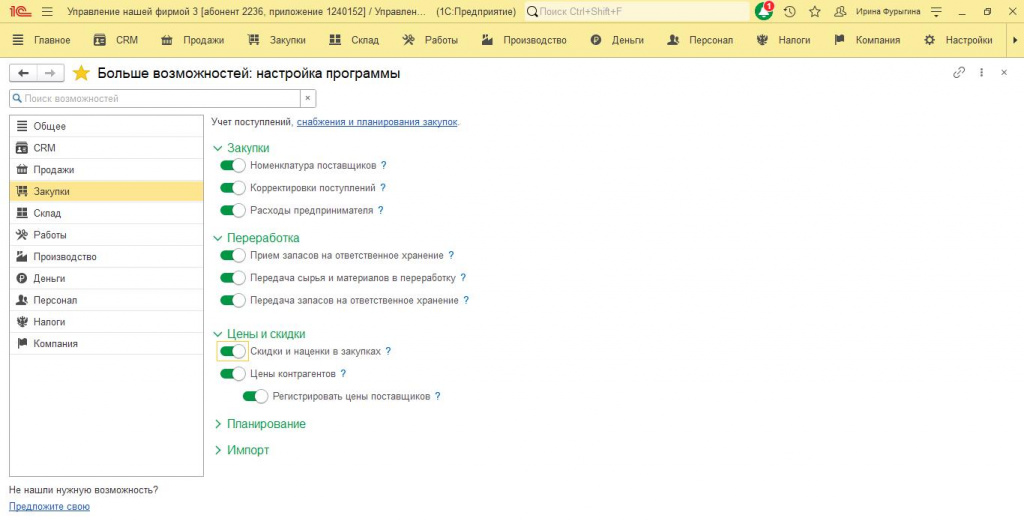Open notifications bell with red badge
Image resolution: width=1024 pixels, height=521 pixels.
click(763, 11)
